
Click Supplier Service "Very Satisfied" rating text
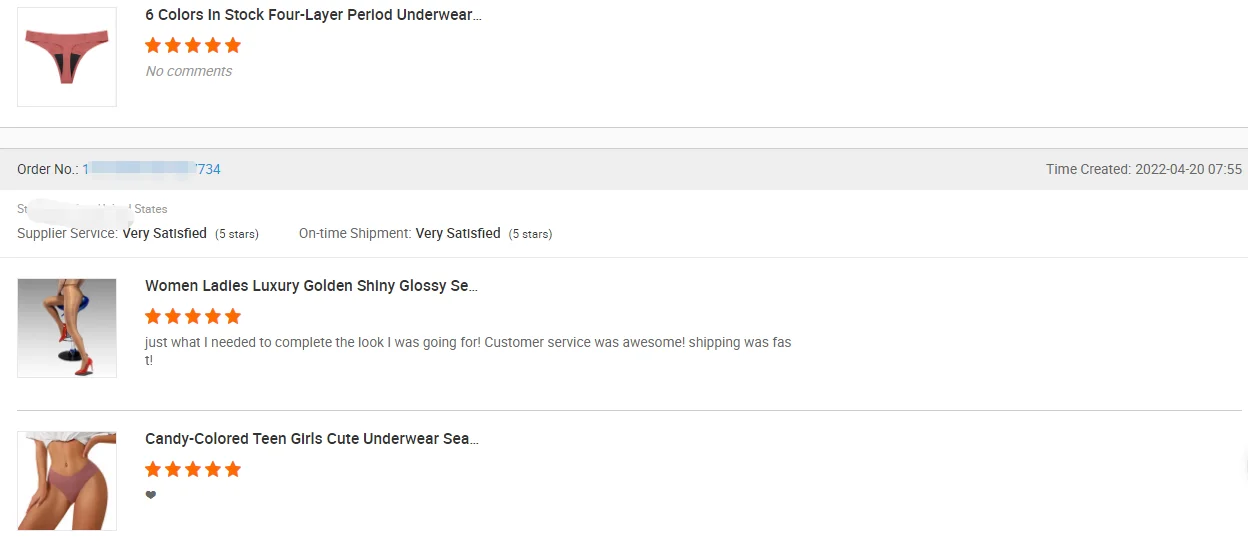click(x=164, y=233)
